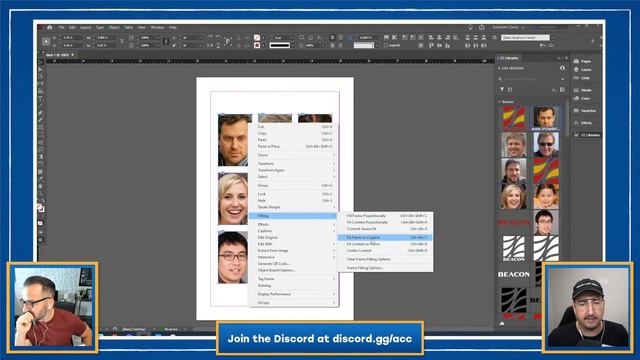Click the lightbulb discover icon in top bar
The height and width of the screenshot is (360, 640).
470,27
